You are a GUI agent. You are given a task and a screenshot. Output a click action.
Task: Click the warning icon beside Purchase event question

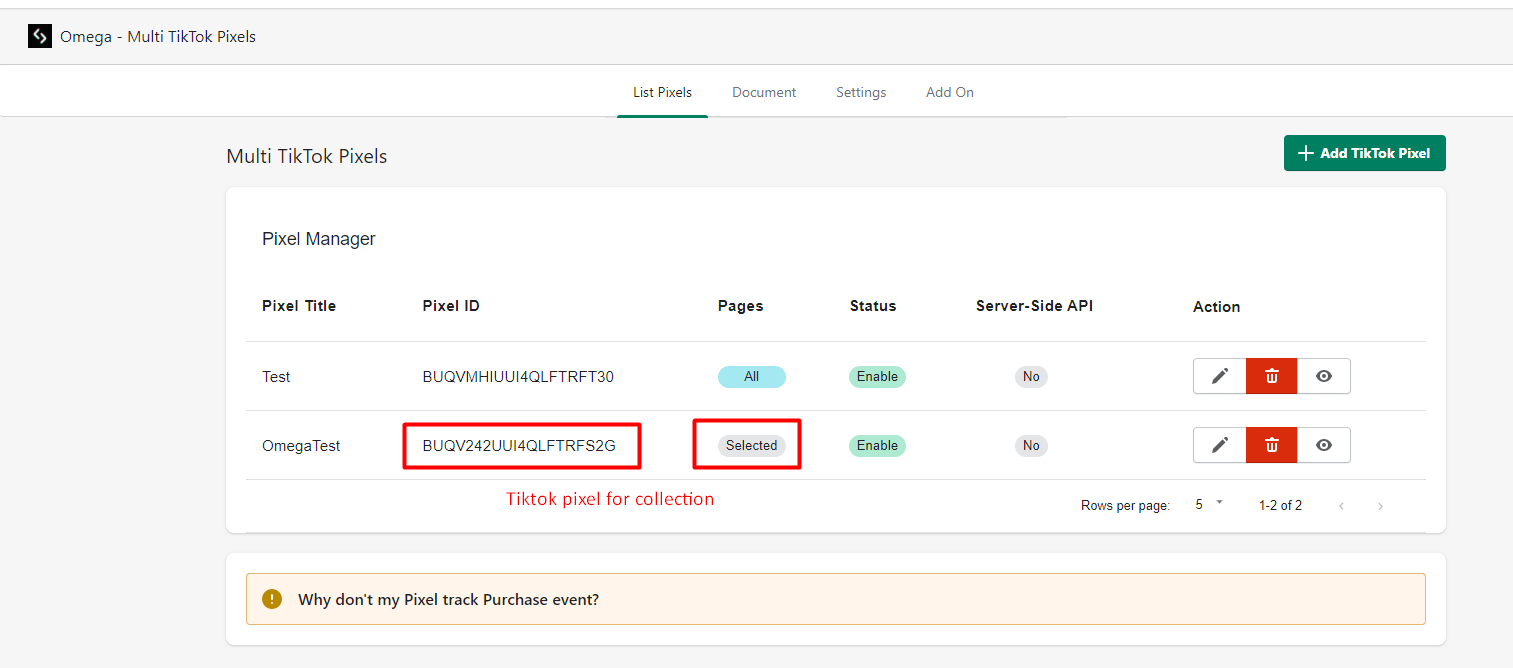(272, 599)
